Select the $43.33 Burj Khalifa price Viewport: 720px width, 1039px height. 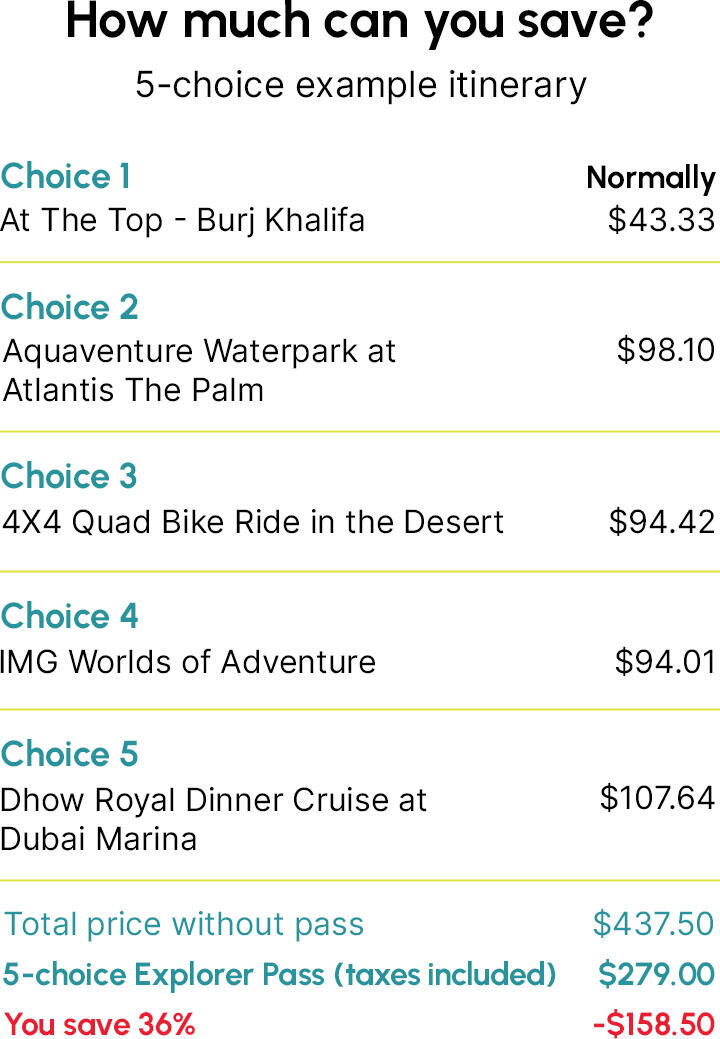click(661, 220)
